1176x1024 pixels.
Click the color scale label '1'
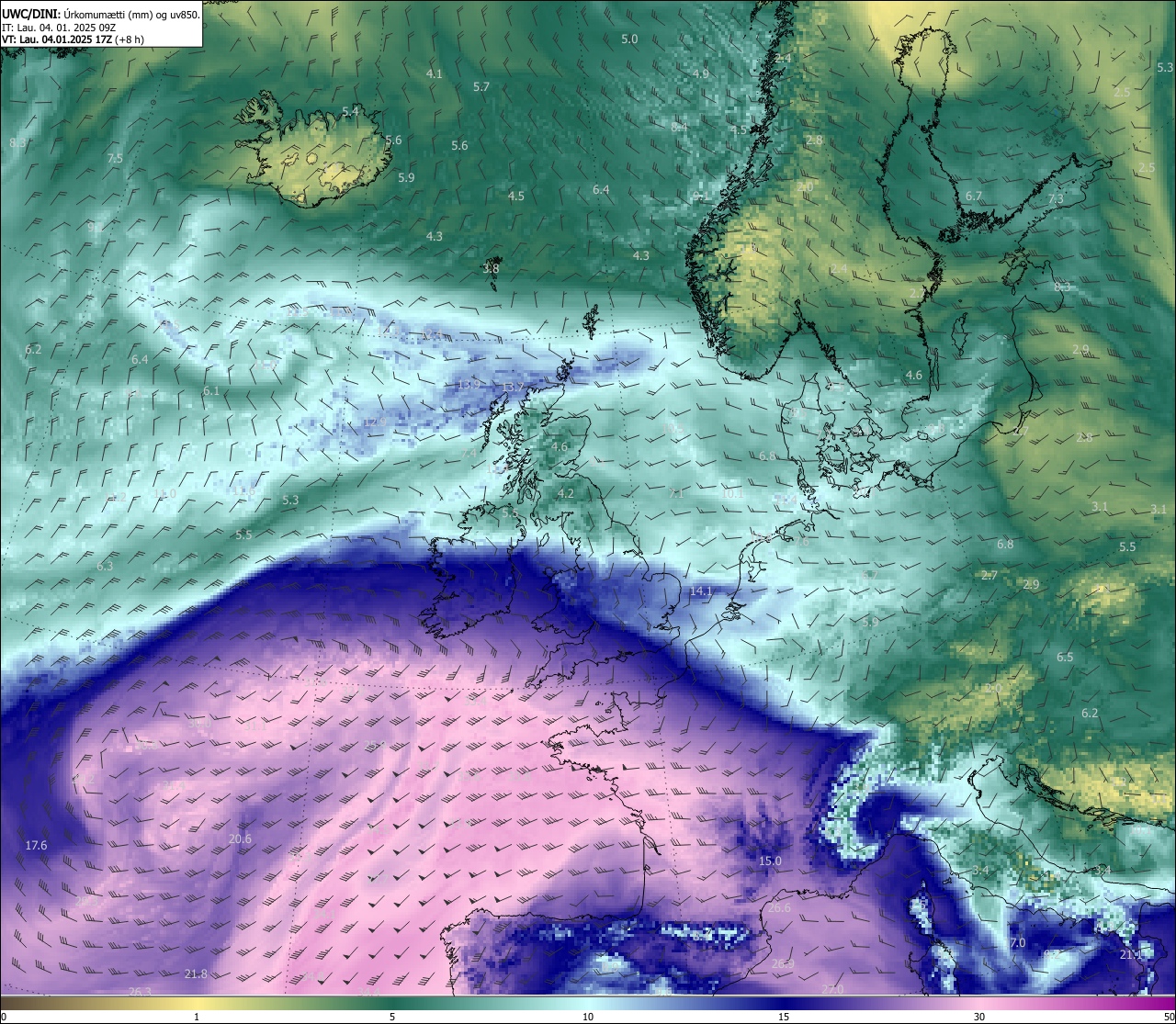197,1017
